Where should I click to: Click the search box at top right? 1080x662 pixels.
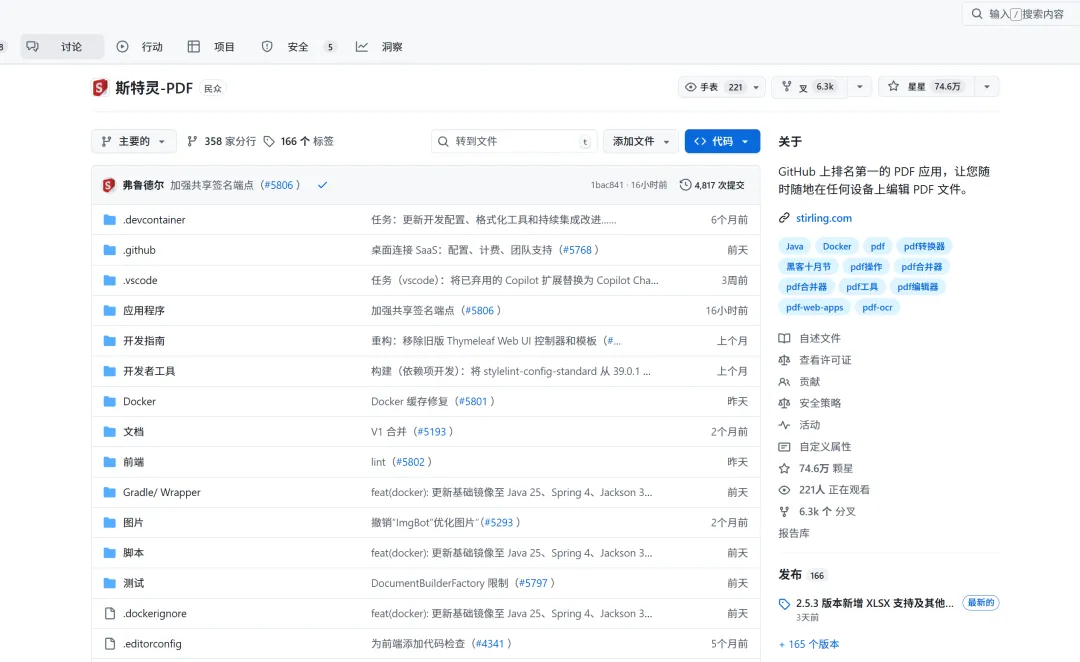coord(1021,14)
